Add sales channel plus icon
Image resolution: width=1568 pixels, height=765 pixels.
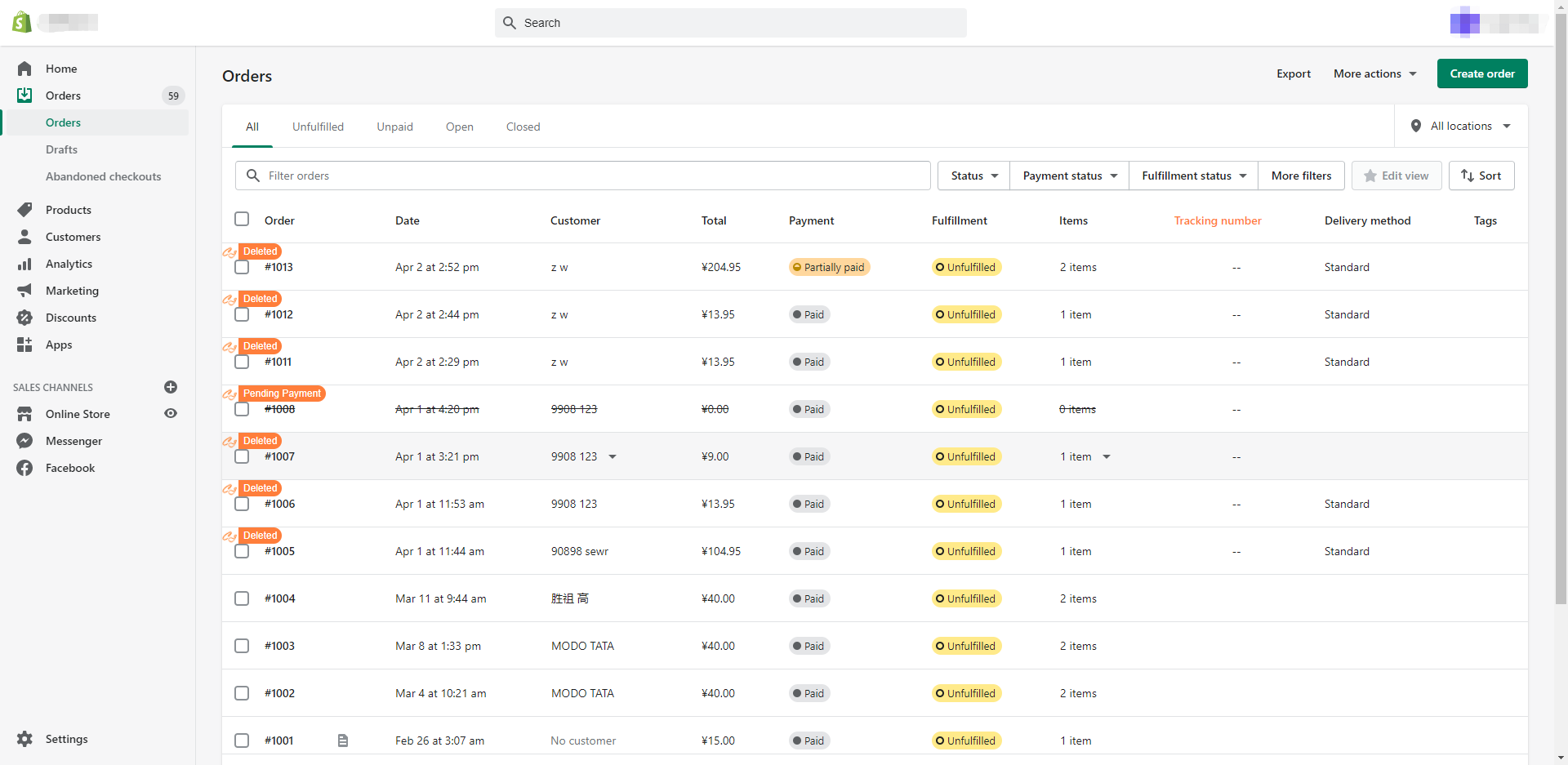[x=171, y=387]
